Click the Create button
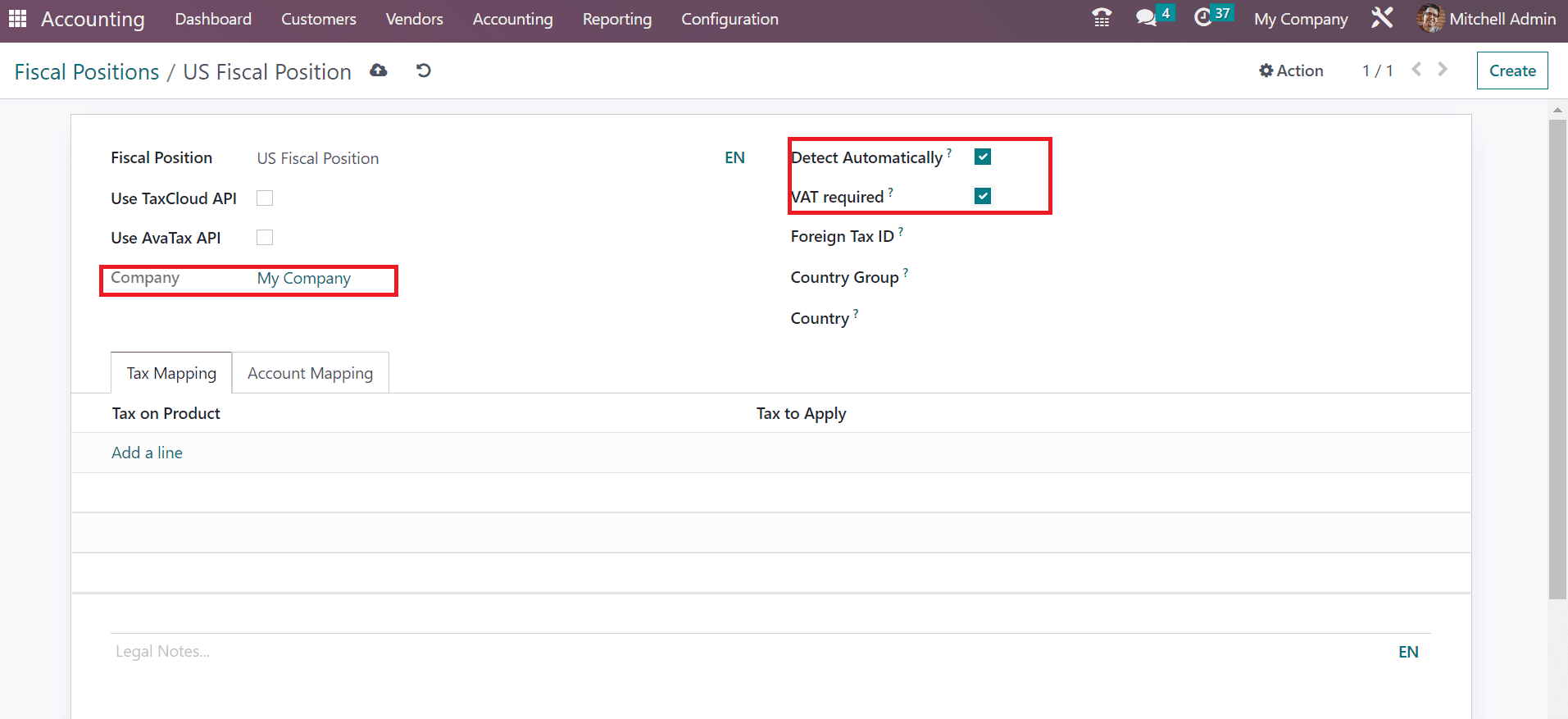This screenshot has height=719, width=1568. click(1512, 71)
